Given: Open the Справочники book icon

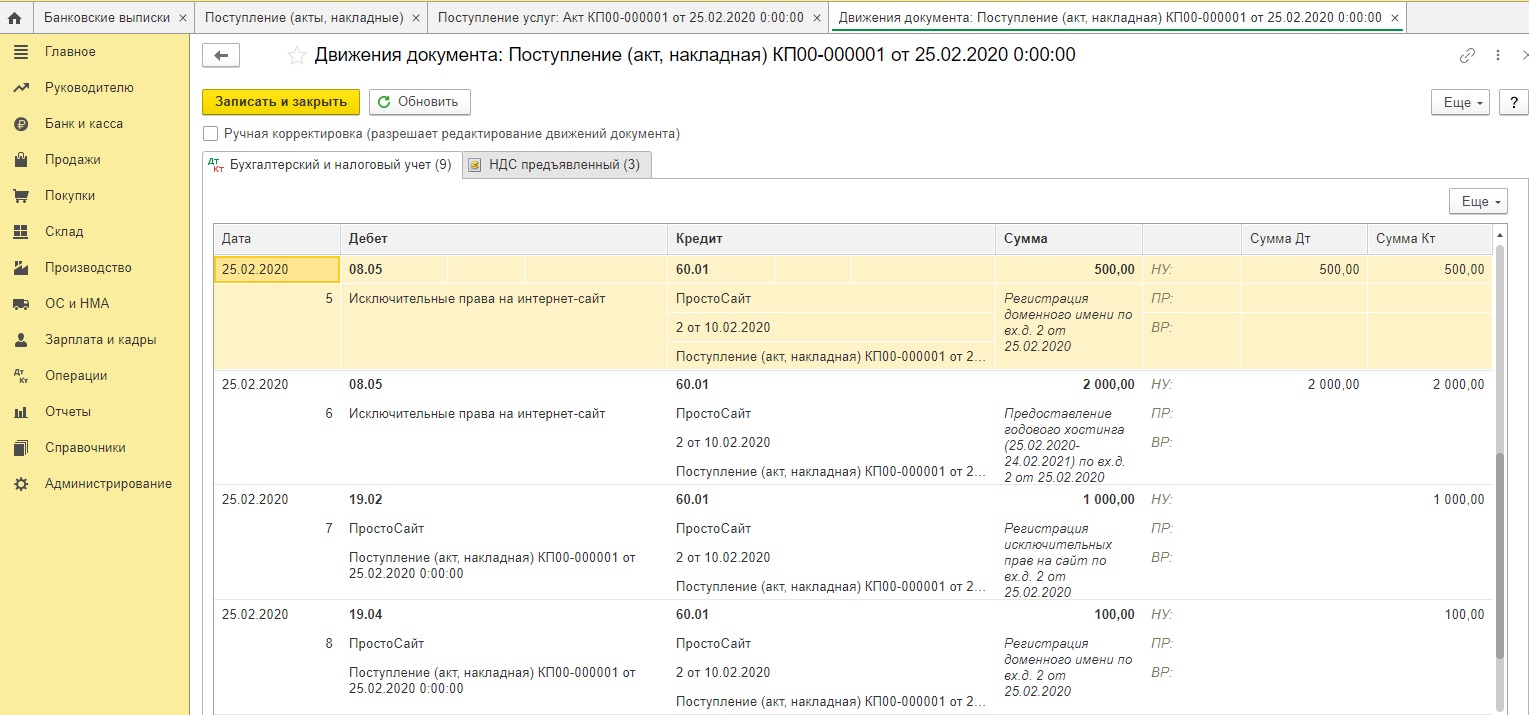Looking at the screenshot, I should click(x=20, y=448).
